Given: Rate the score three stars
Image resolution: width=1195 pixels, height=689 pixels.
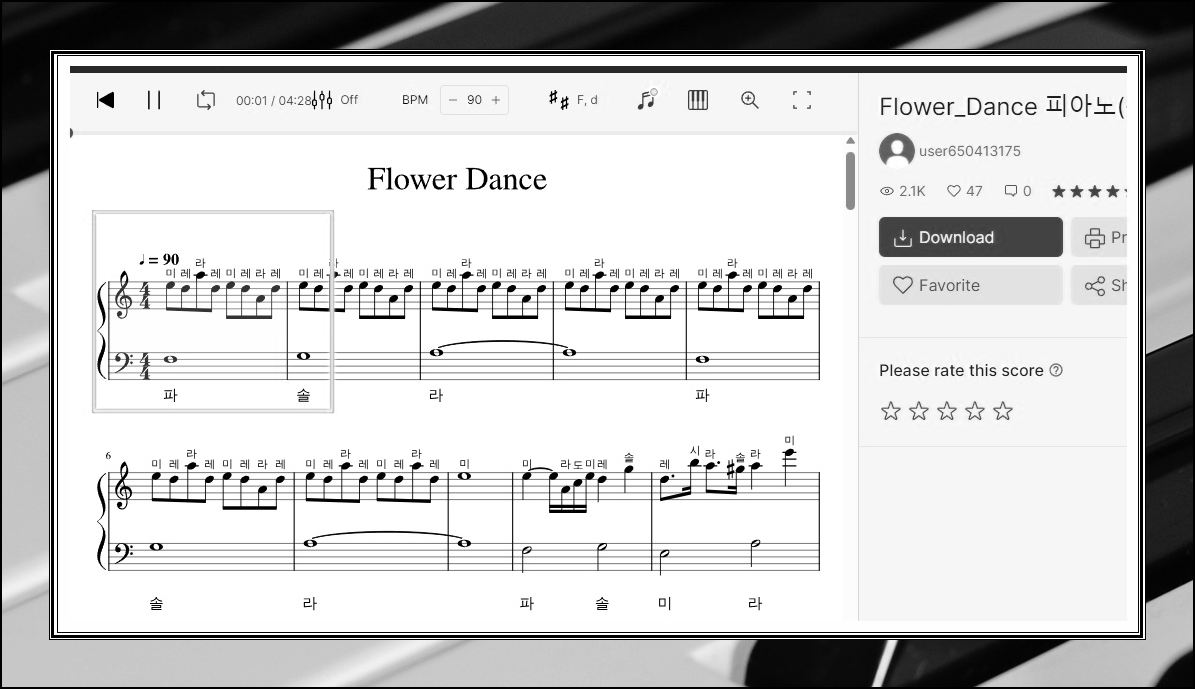Looking at the screenshot, I should click(947, 412).
